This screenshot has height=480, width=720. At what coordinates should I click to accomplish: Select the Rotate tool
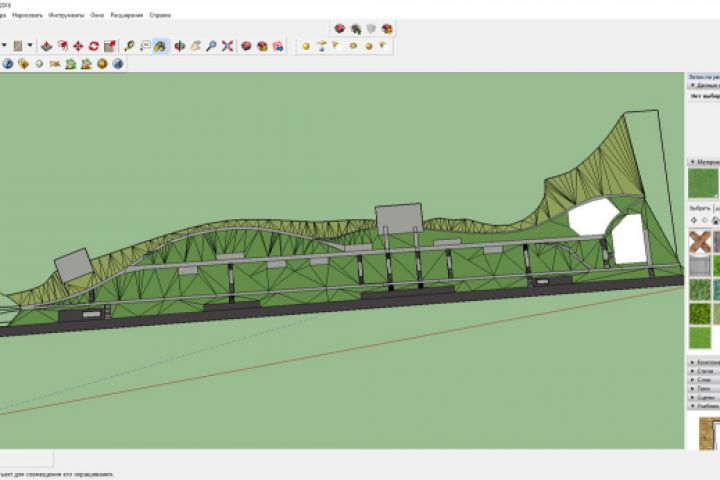point(94,46)
